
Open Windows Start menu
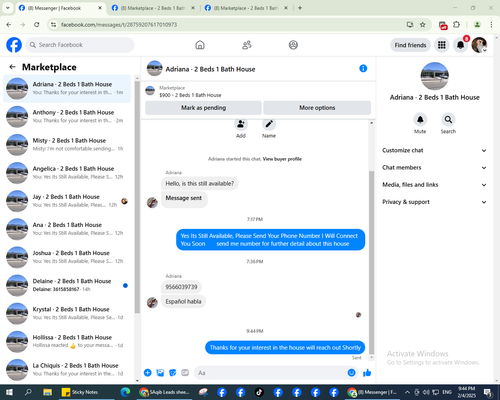click(x=9, y=392)
